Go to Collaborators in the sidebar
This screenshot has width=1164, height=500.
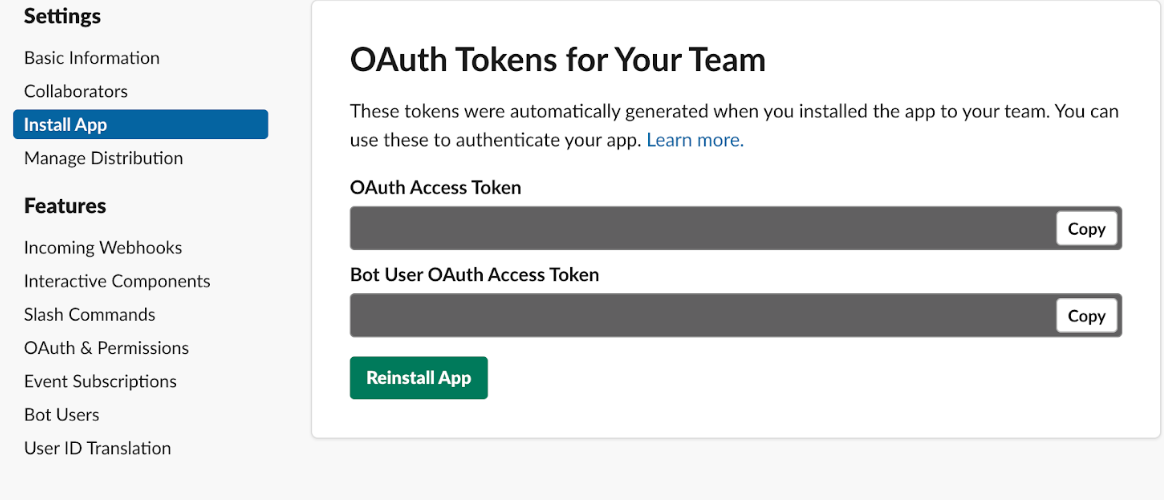(76, 91)
